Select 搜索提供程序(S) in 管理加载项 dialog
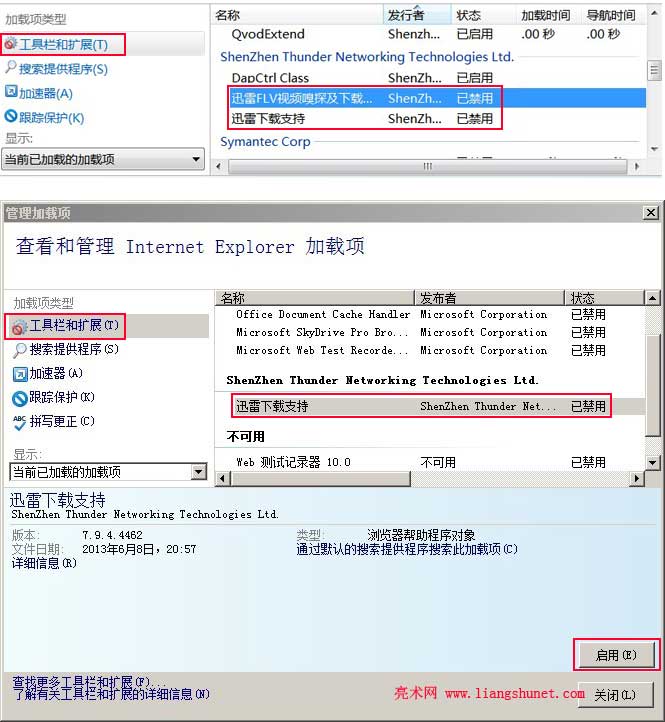Screen dimensions: 665x722 click(x=74, y=349)
